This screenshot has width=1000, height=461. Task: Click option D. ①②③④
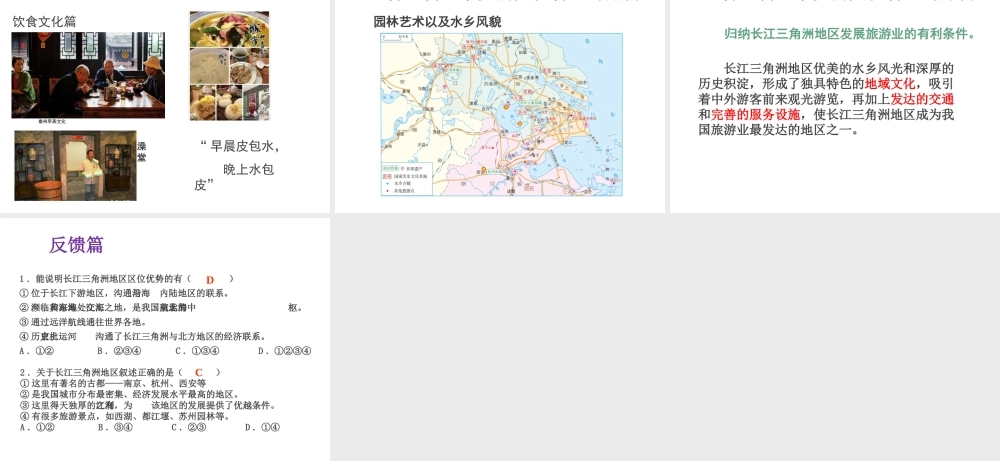point(284,351)
